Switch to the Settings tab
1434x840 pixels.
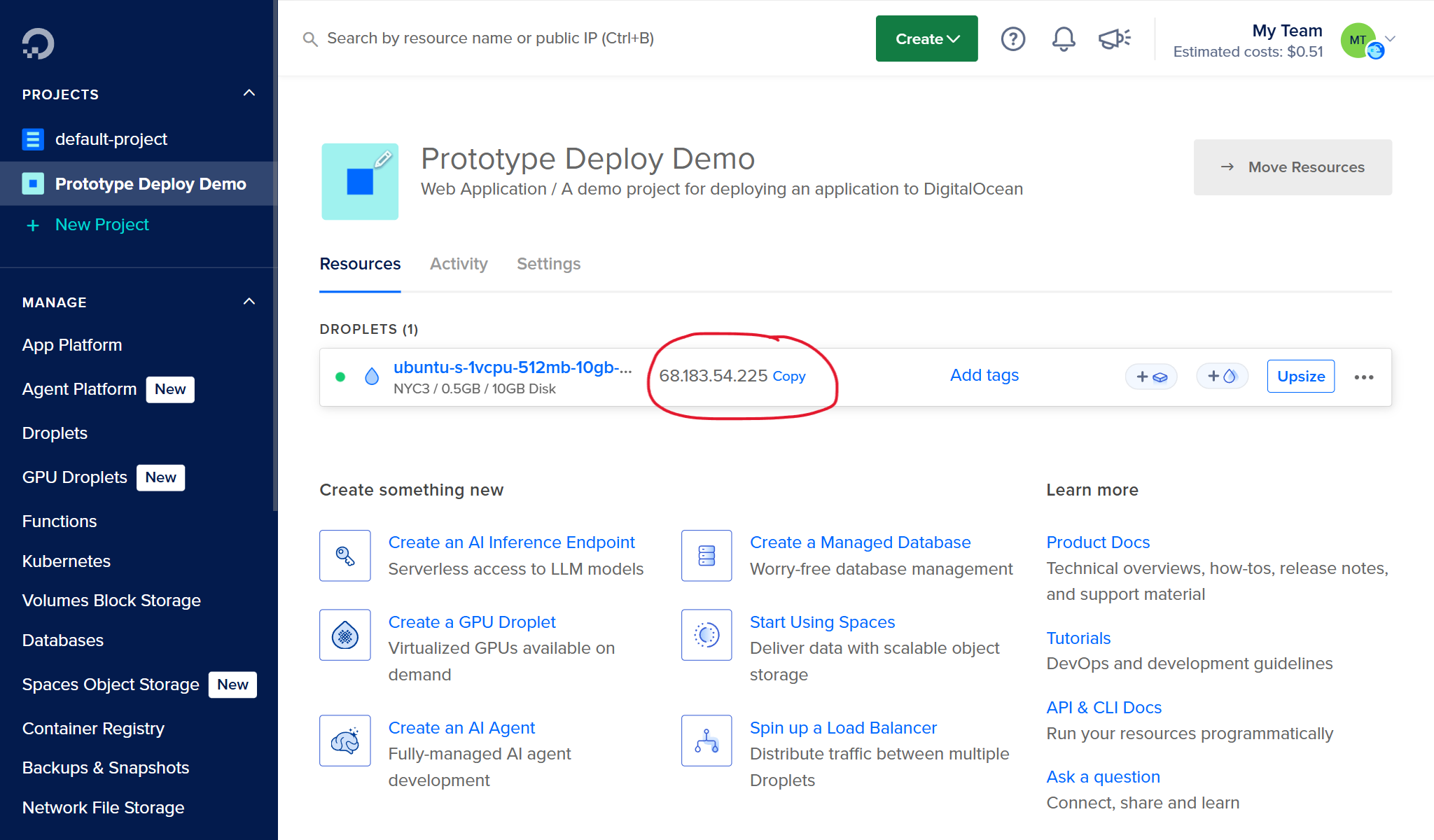548,264
